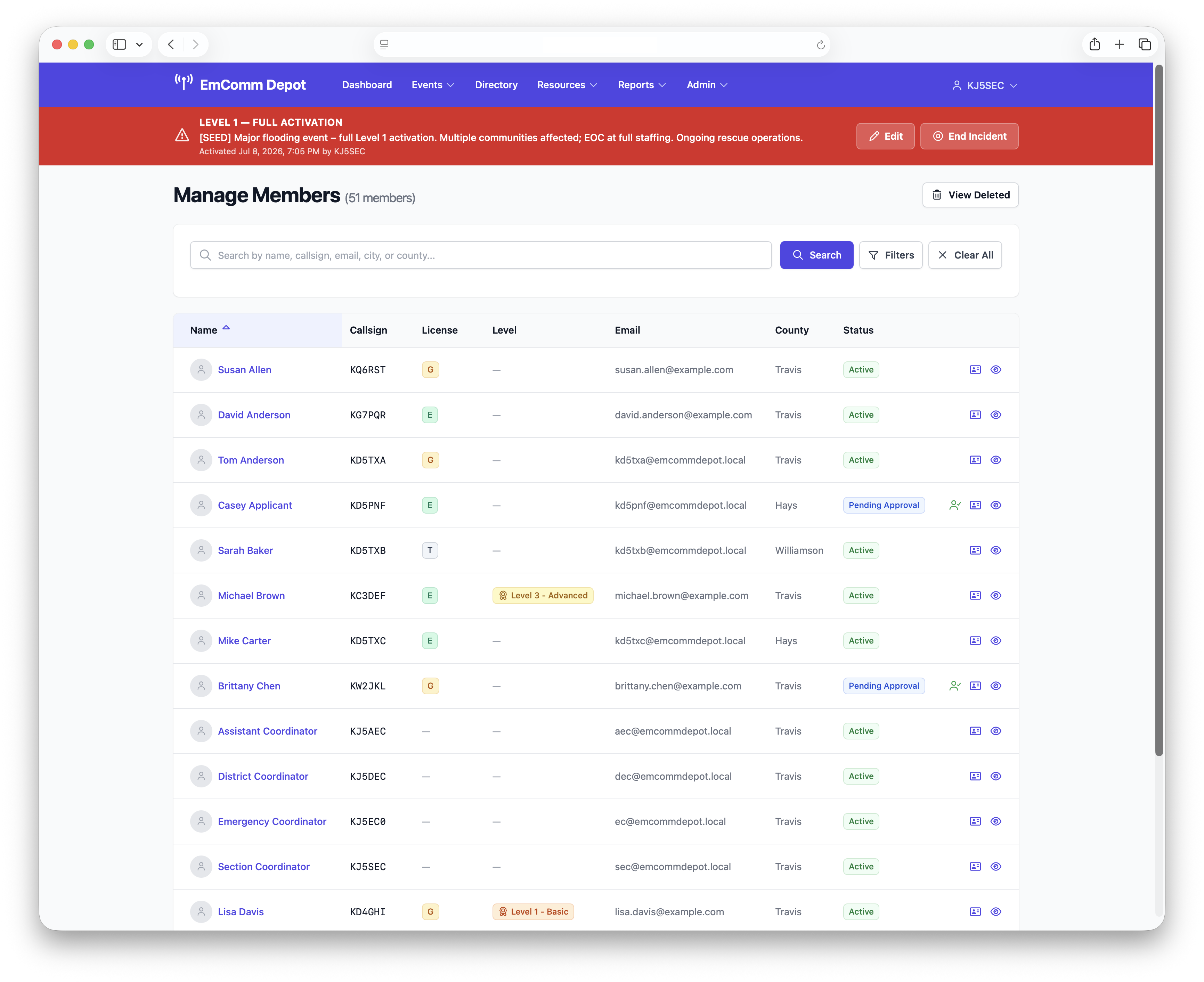Click Clear All filters

[x=965, y=255]
